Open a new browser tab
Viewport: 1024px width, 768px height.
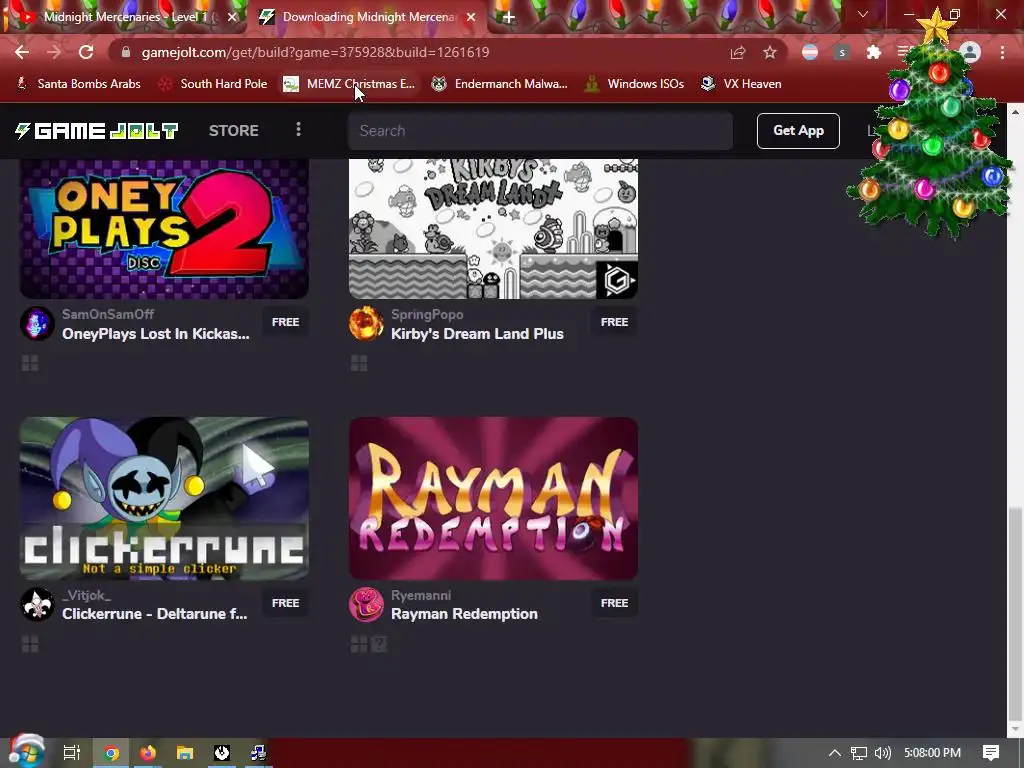pos(509,18)
